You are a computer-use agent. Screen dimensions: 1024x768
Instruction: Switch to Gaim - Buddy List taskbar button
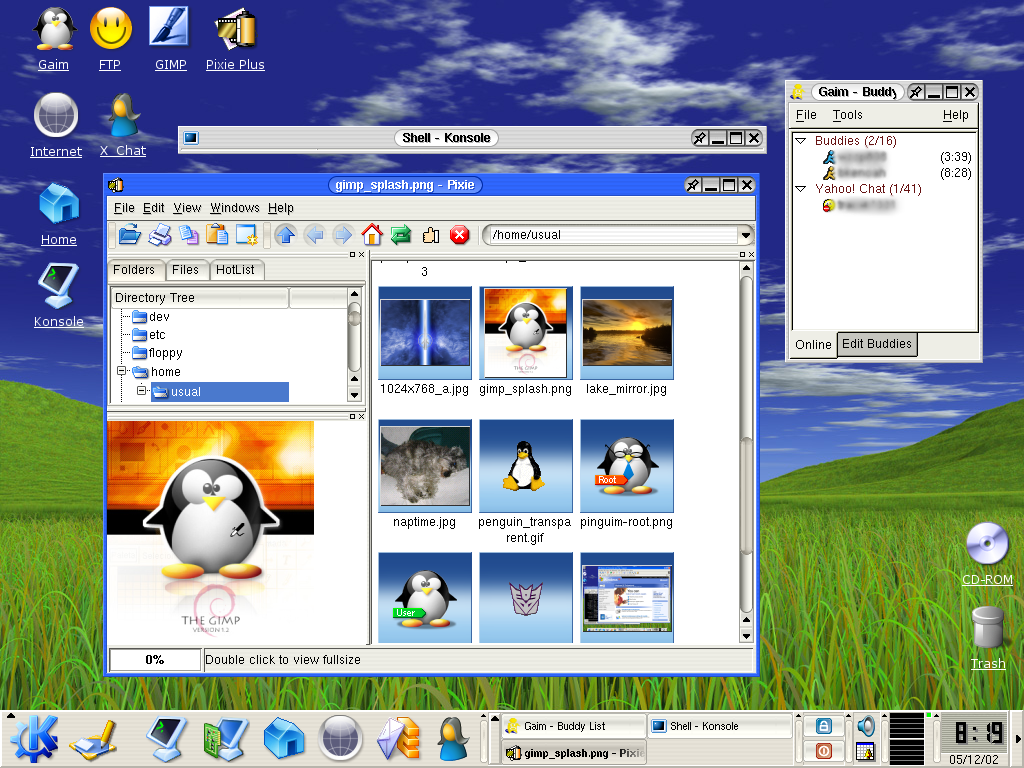573,726
